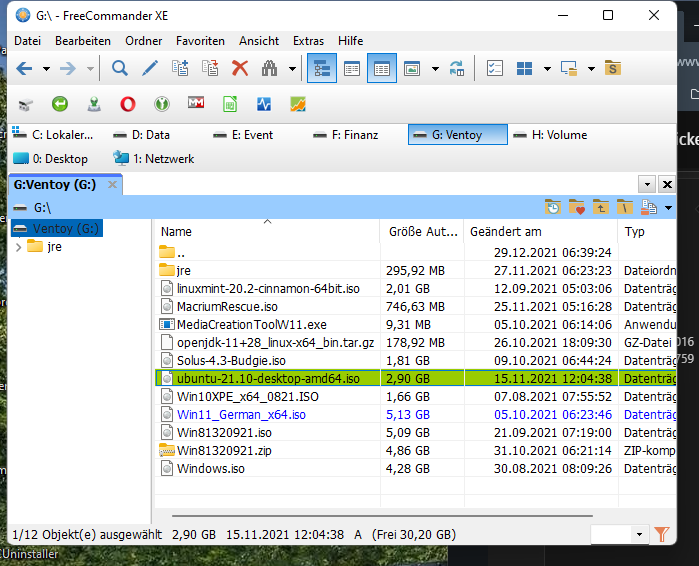Click the copy files toolbar icon
This screenshot has height=566, width=699.
180,69
